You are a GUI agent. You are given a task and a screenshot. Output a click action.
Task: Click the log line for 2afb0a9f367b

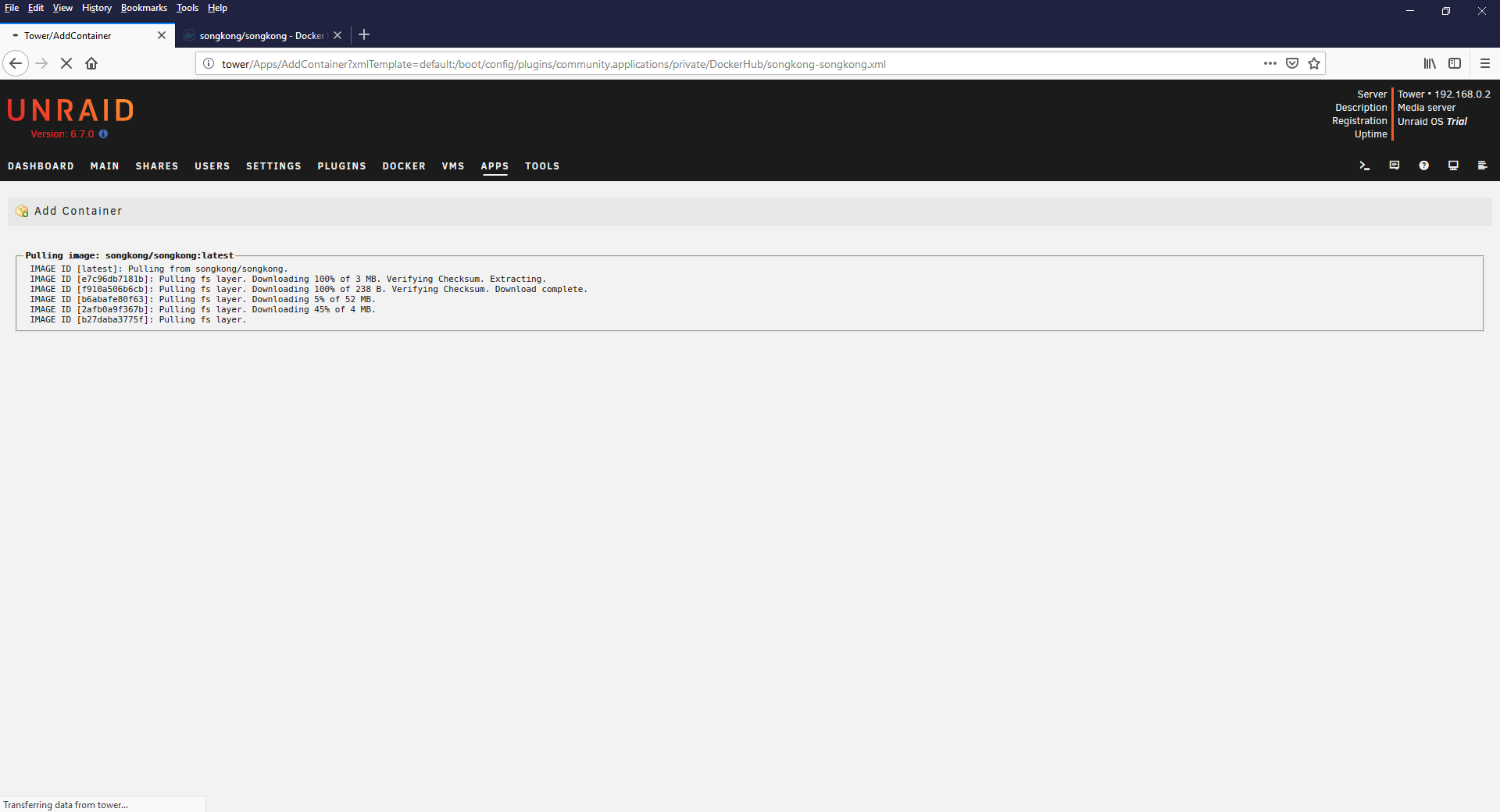(203, 309)
